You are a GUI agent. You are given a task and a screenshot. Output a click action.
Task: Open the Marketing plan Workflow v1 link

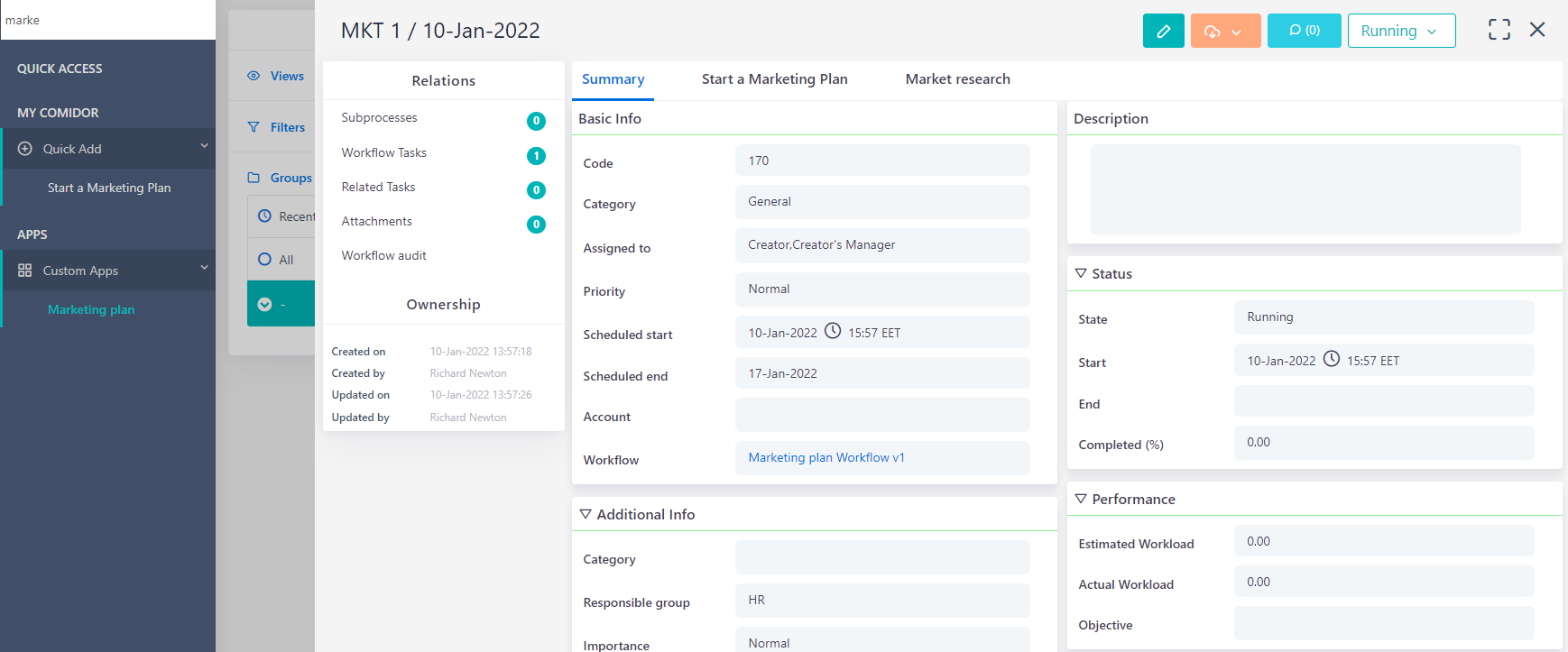826,458
